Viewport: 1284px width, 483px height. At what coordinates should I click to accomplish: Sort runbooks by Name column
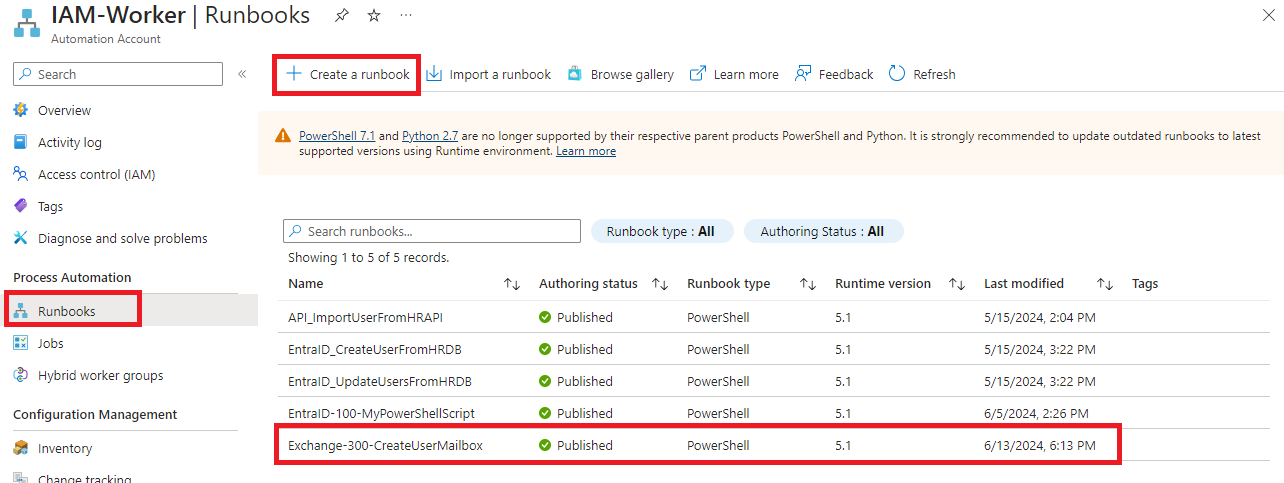click(x=512, y=284)
